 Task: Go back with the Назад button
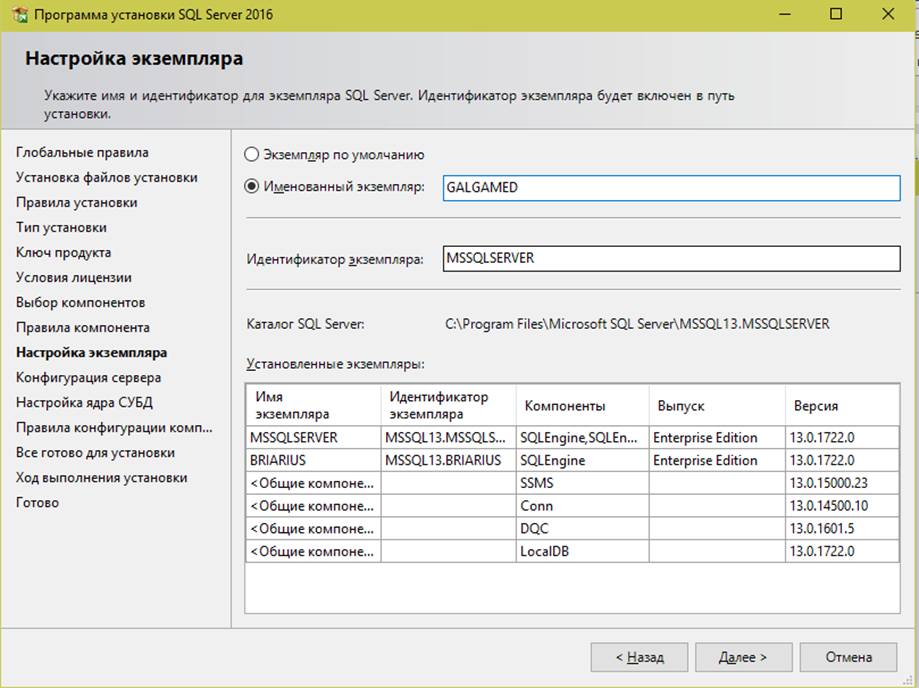pos(639,658)
